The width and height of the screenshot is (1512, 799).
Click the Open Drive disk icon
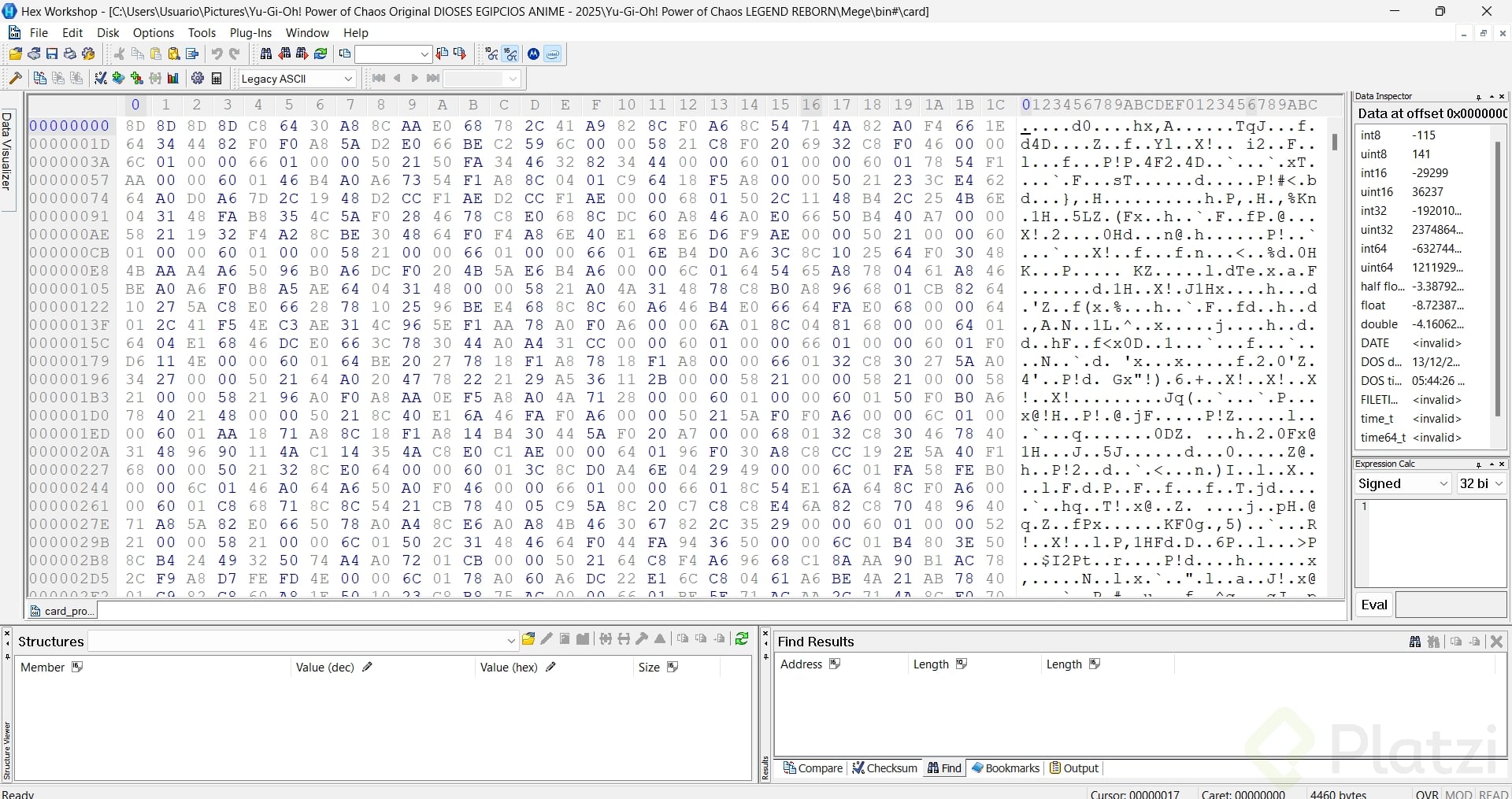coord(34,54)
